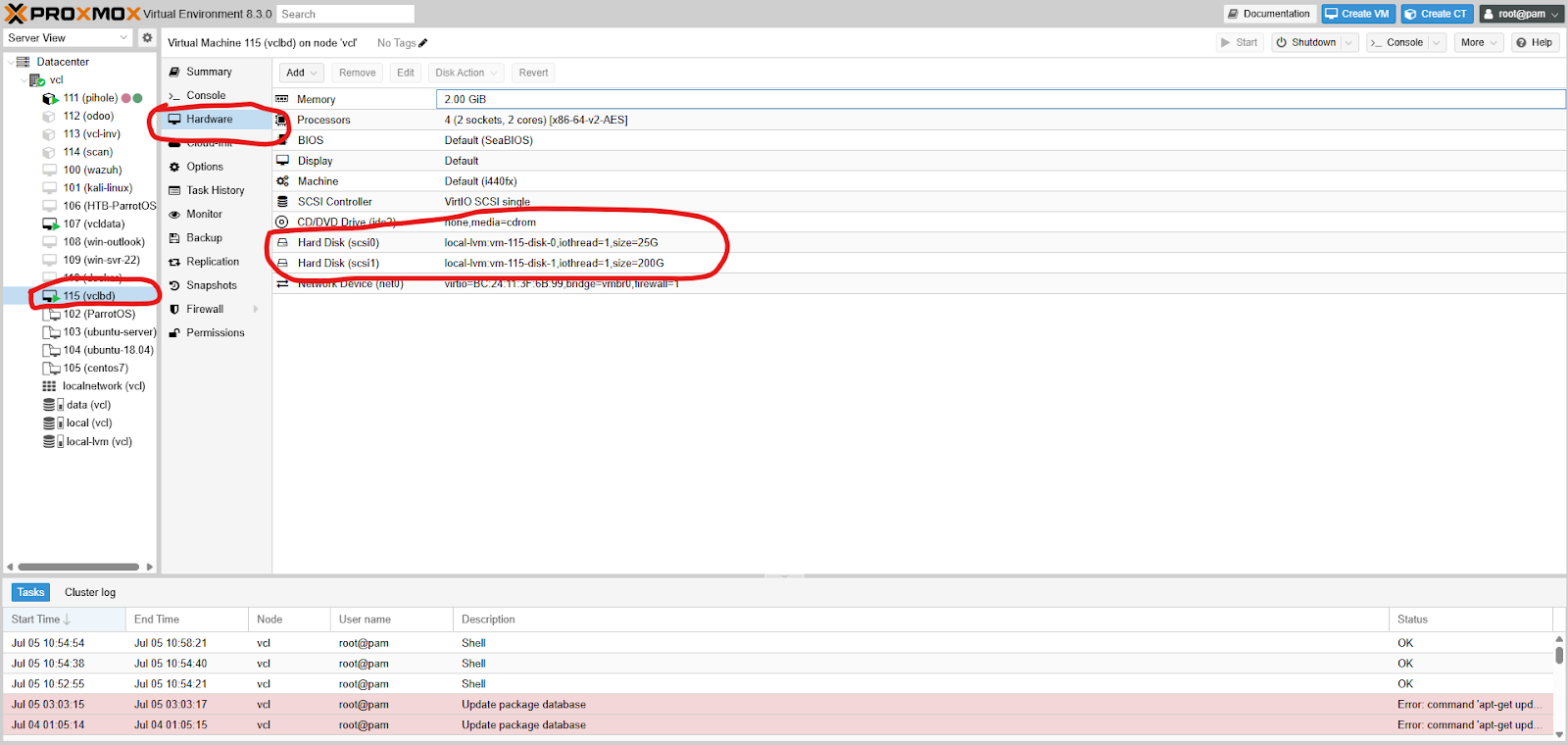Expand the Firewall submenu arrow
The height and width of the screenshot is (745, 1568).
(256, 309)
